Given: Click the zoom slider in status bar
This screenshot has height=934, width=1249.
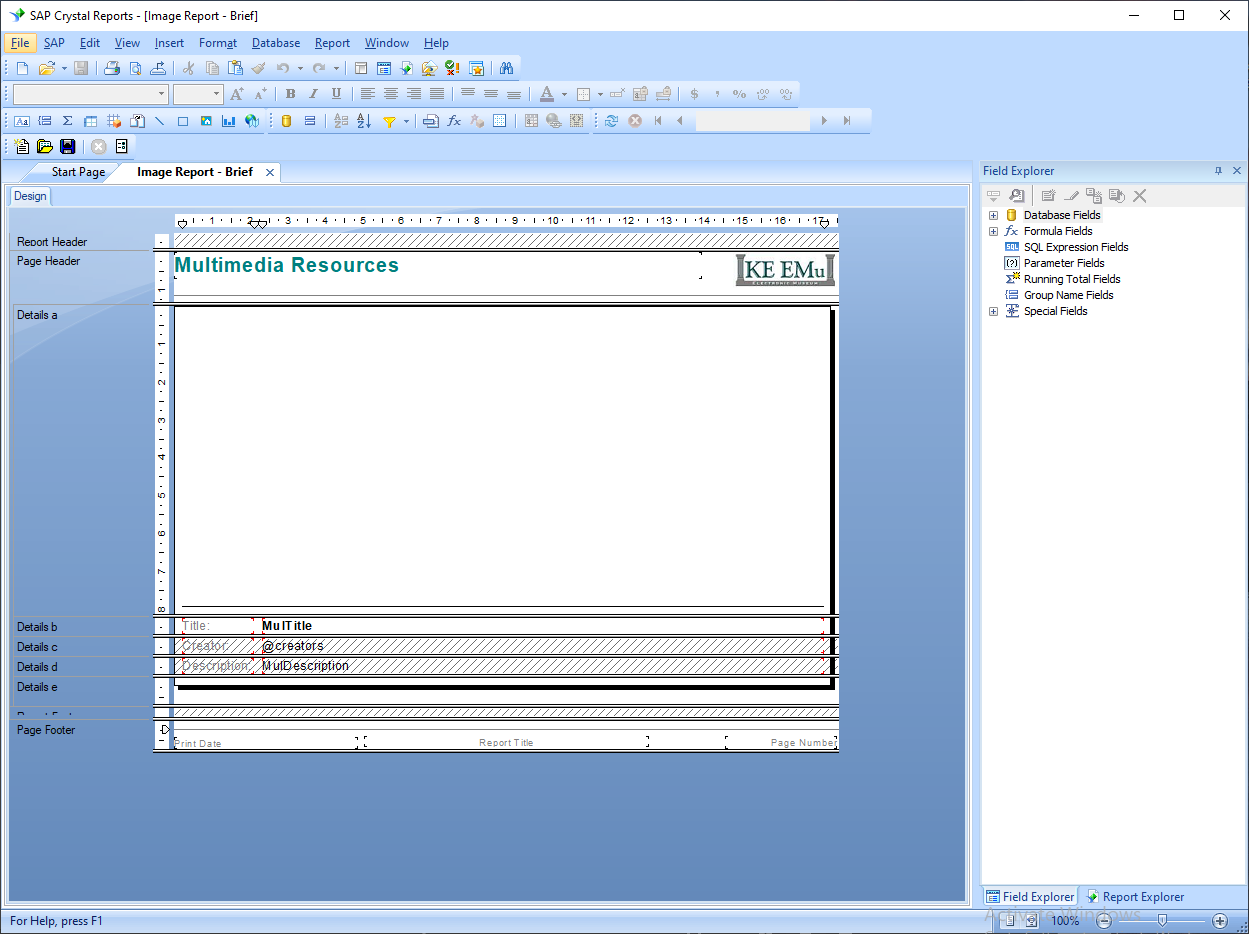Looking at the screenshot, I should (1161, 920).
